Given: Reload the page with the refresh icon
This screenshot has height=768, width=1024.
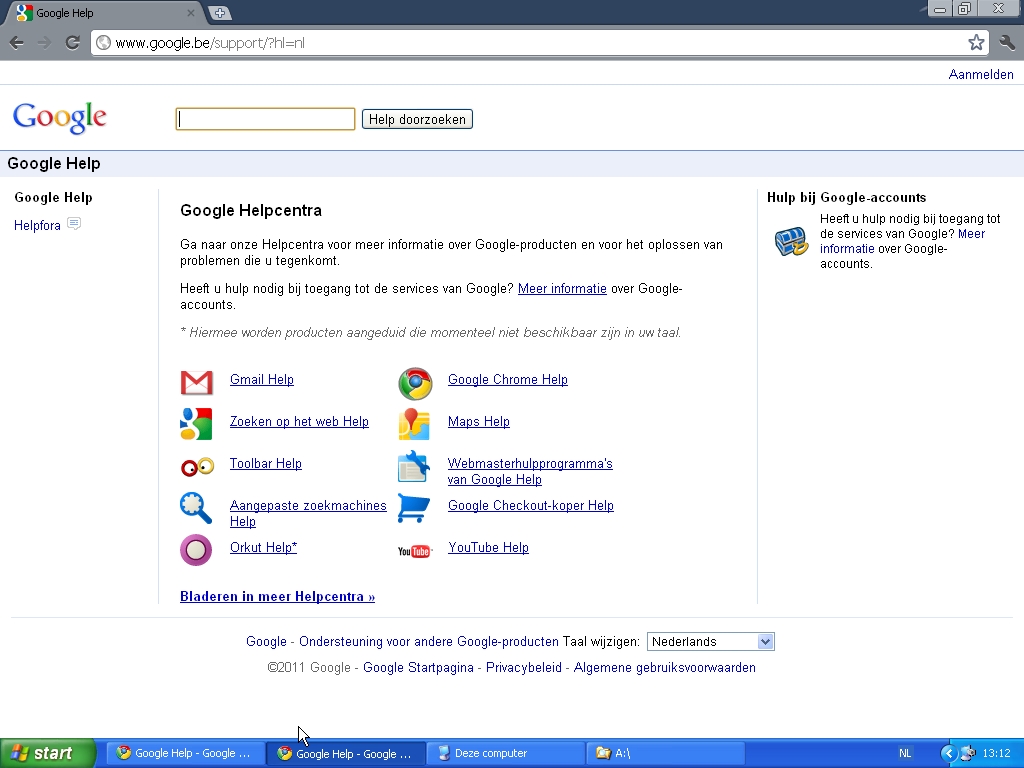Looking at the screenshot, I should click(x=72, y=43).
